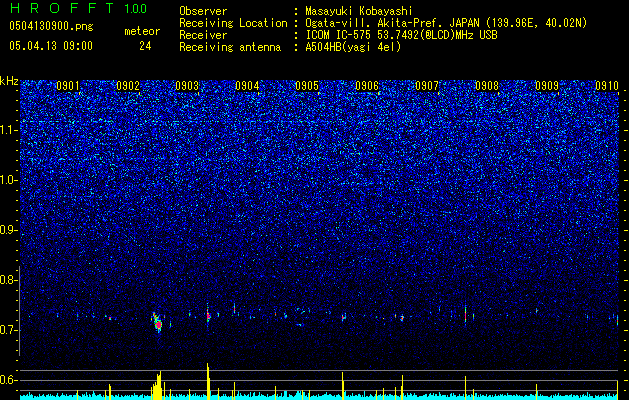
Task: Click the 0902 time marker
Action: 128,86
